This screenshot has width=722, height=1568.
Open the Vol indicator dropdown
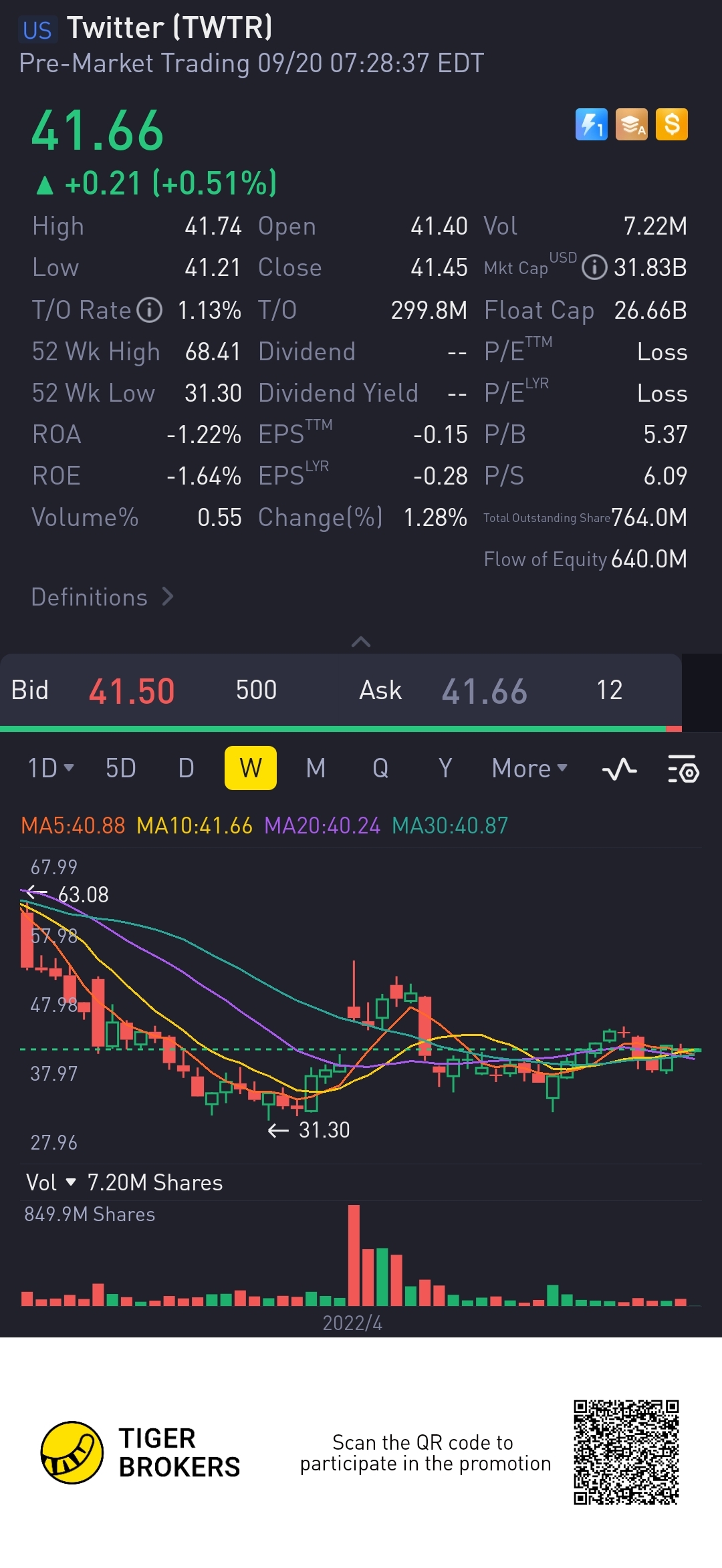[x=51, y=1182]
